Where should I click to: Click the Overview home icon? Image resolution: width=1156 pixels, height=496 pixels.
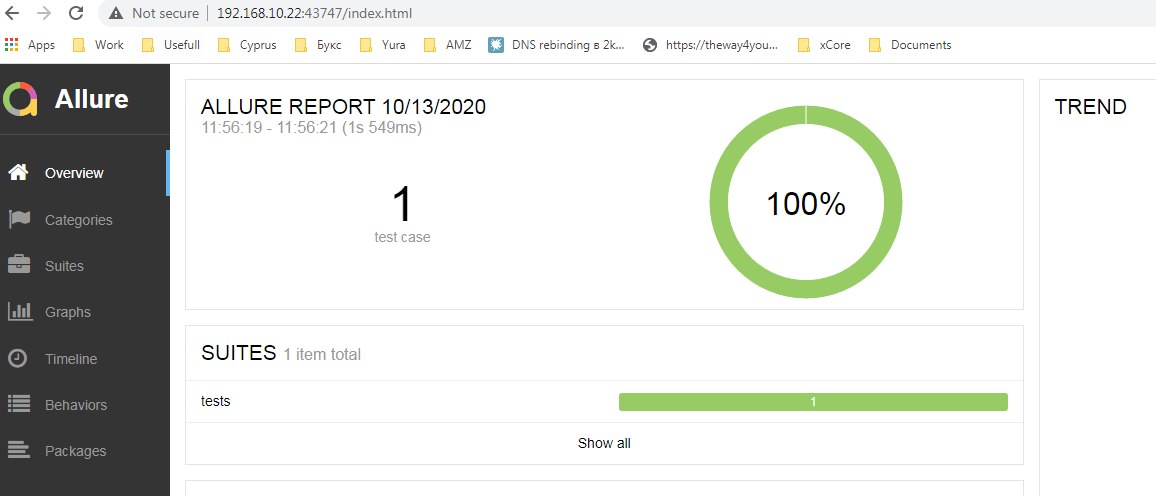(18, 172)
